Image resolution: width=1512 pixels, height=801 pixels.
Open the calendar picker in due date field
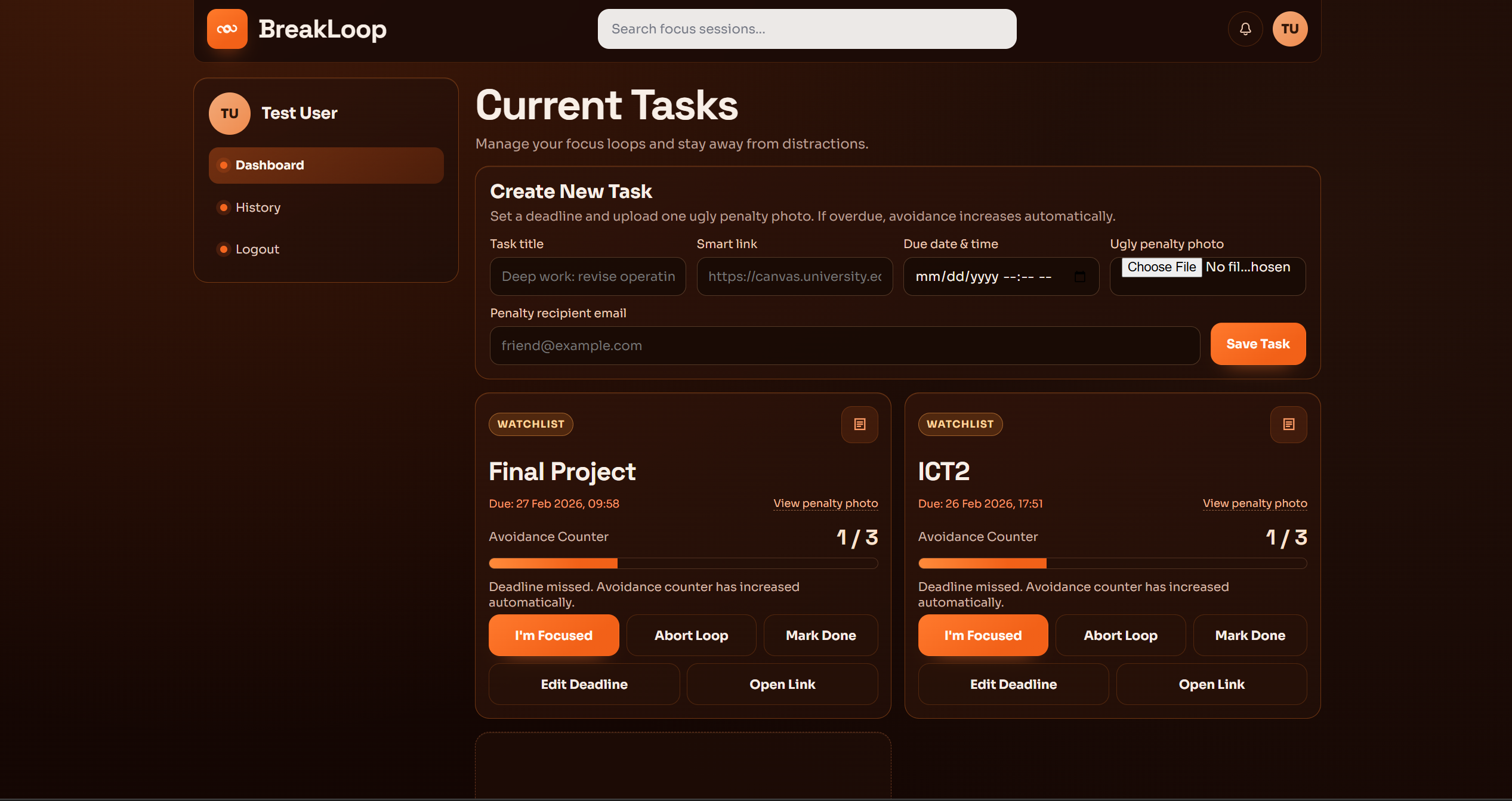[x=1079, y=277]
